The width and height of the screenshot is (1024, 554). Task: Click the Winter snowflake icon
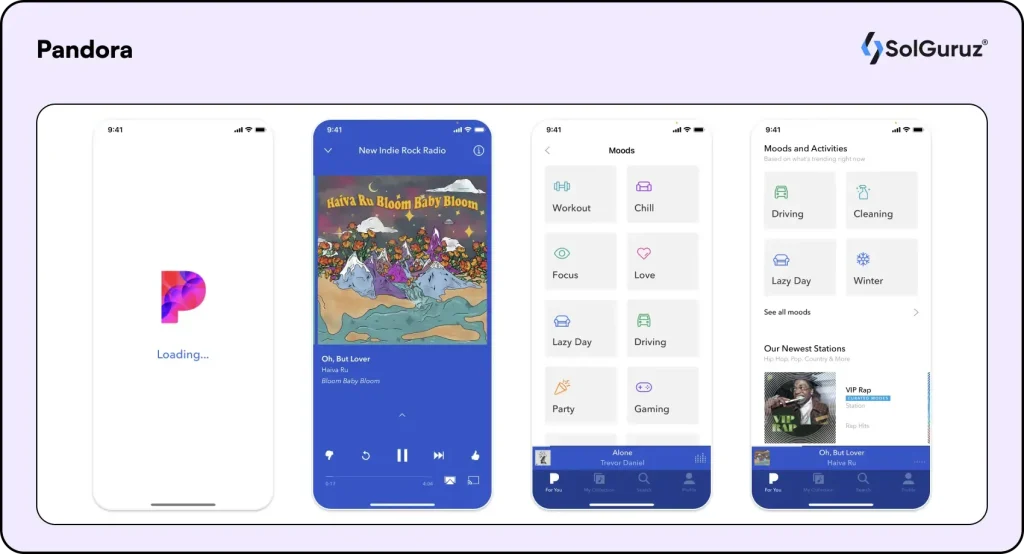pos(863,259)
